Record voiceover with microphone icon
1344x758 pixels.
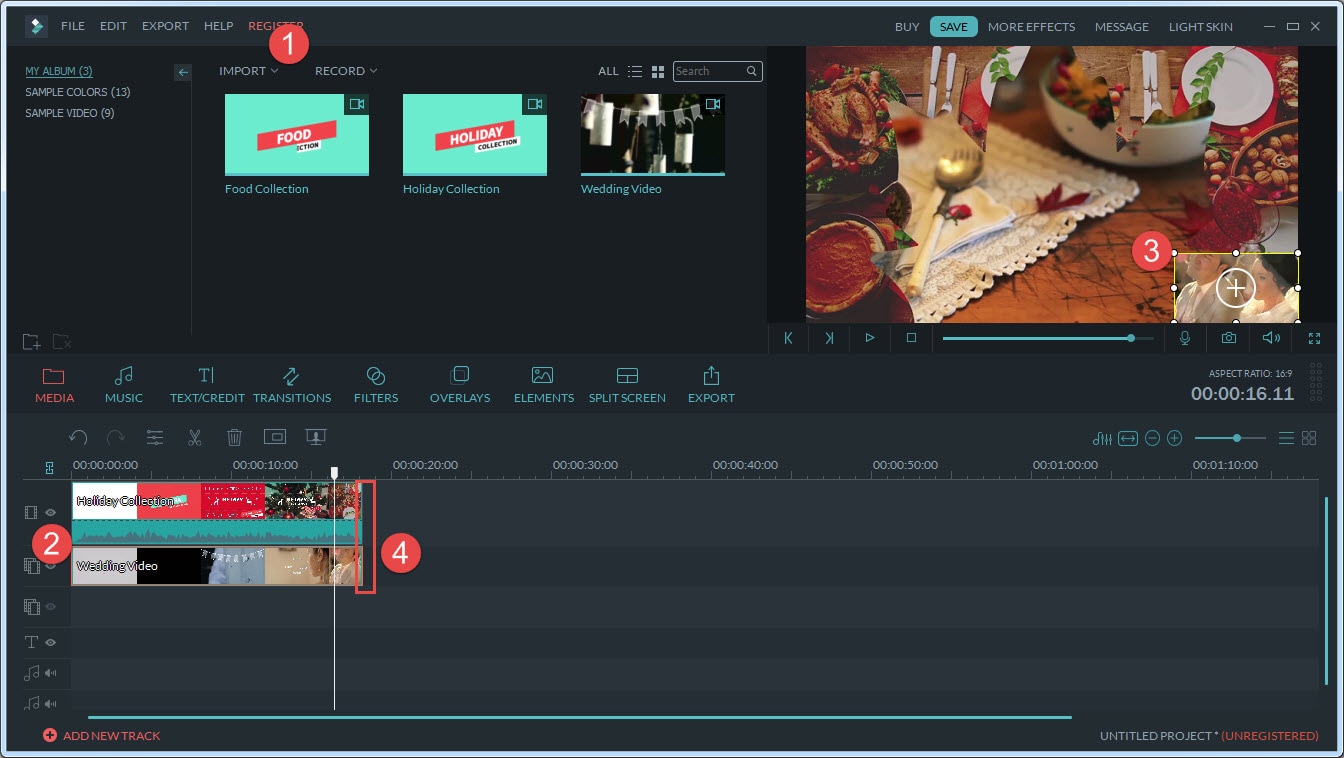click(x=1185, y=338)
